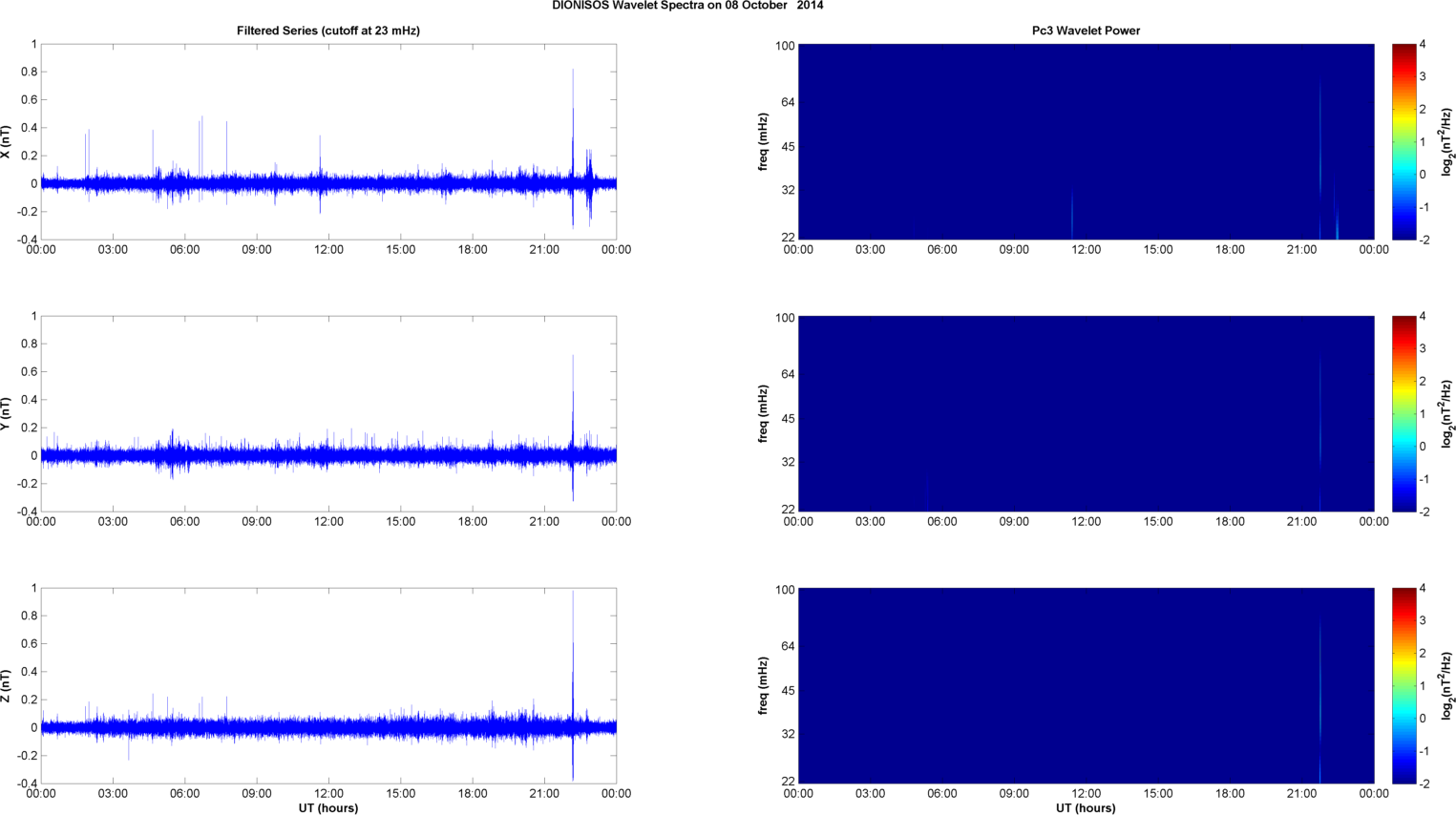Image resolution: width=1456 pixels, height=815 pixels.
Task: Click 'log2(nT²/Hz)' label beside X colorbar
Action: [x=1447, y=142]
